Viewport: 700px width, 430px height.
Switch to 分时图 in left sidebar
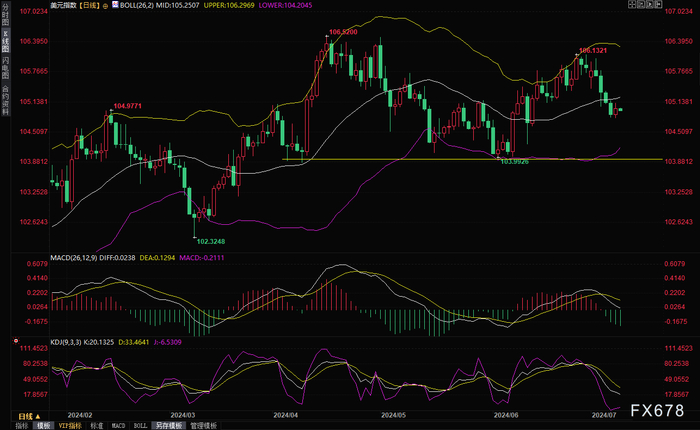click(x=5, y=15)
